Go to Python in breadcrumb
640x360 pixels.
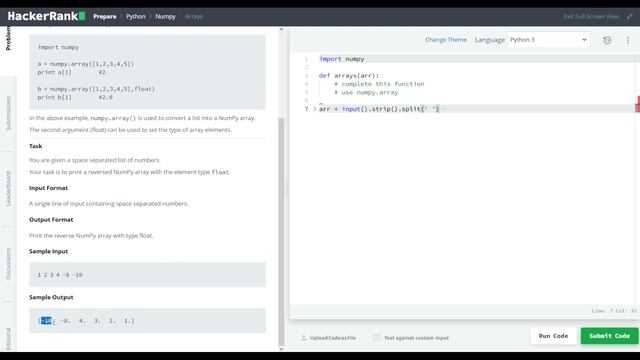tap(136, 16)
